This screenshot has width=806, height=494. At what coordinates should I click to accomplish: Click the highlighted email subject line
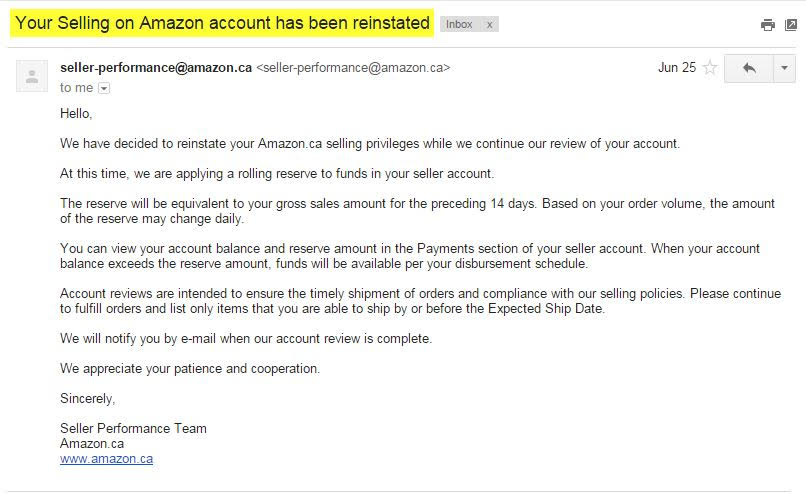coord(222,23)
